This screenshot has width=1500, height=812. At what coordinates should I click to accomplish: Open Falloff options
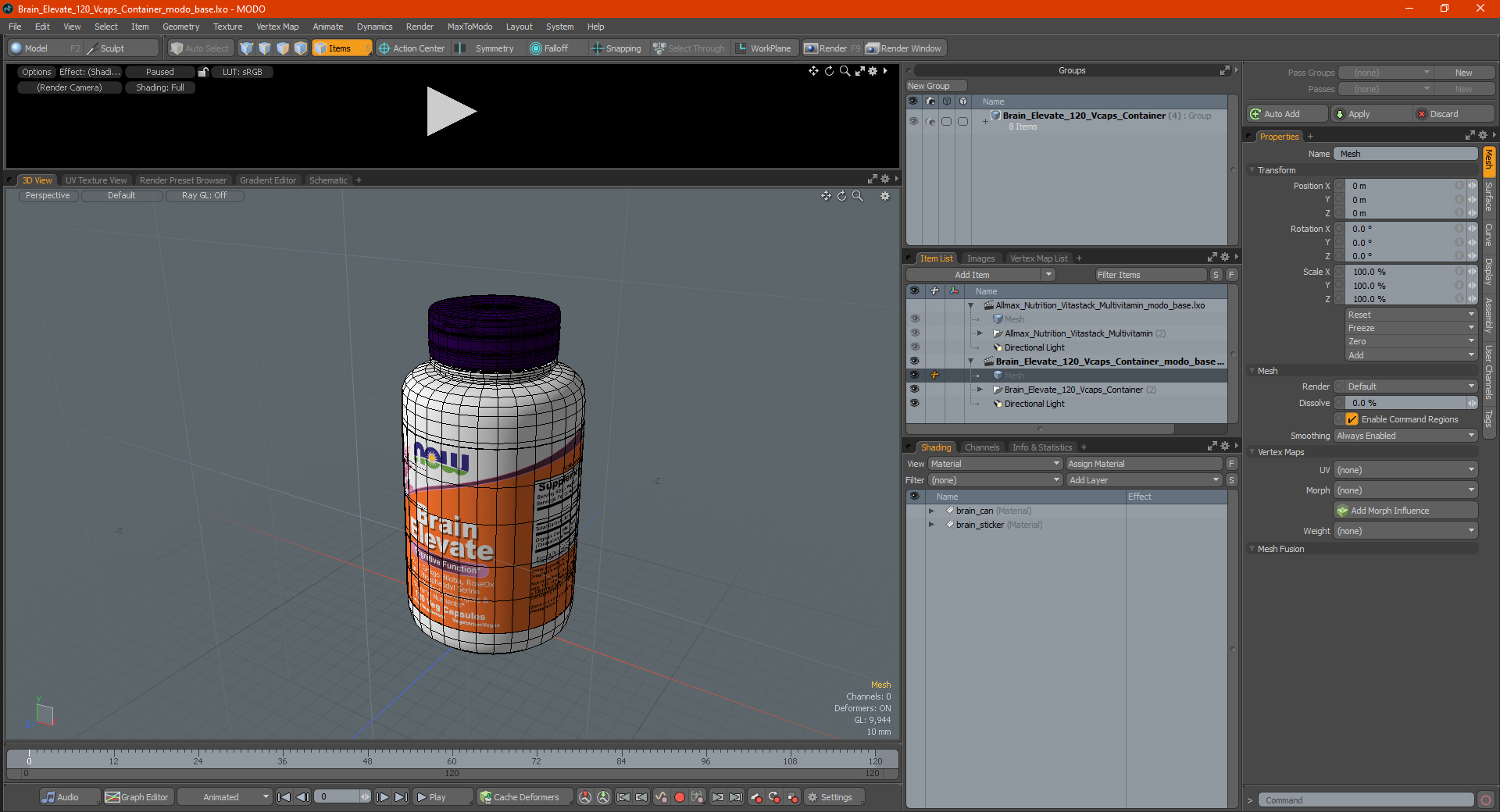click(x=550, y=48)
